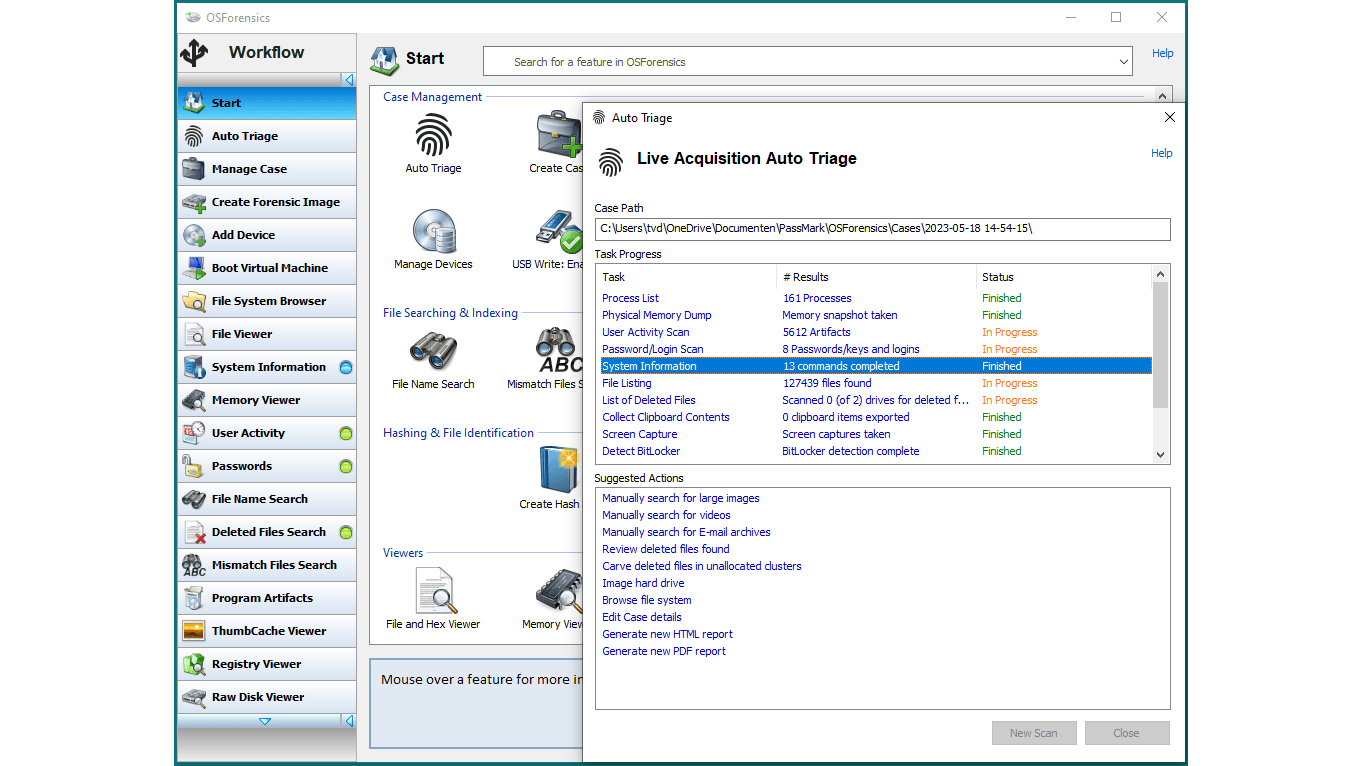Open Passwords in the Workflow sidebar
Image resolution: width=1362 pixels, height=766 pixels.
click(x=267, y=466)
